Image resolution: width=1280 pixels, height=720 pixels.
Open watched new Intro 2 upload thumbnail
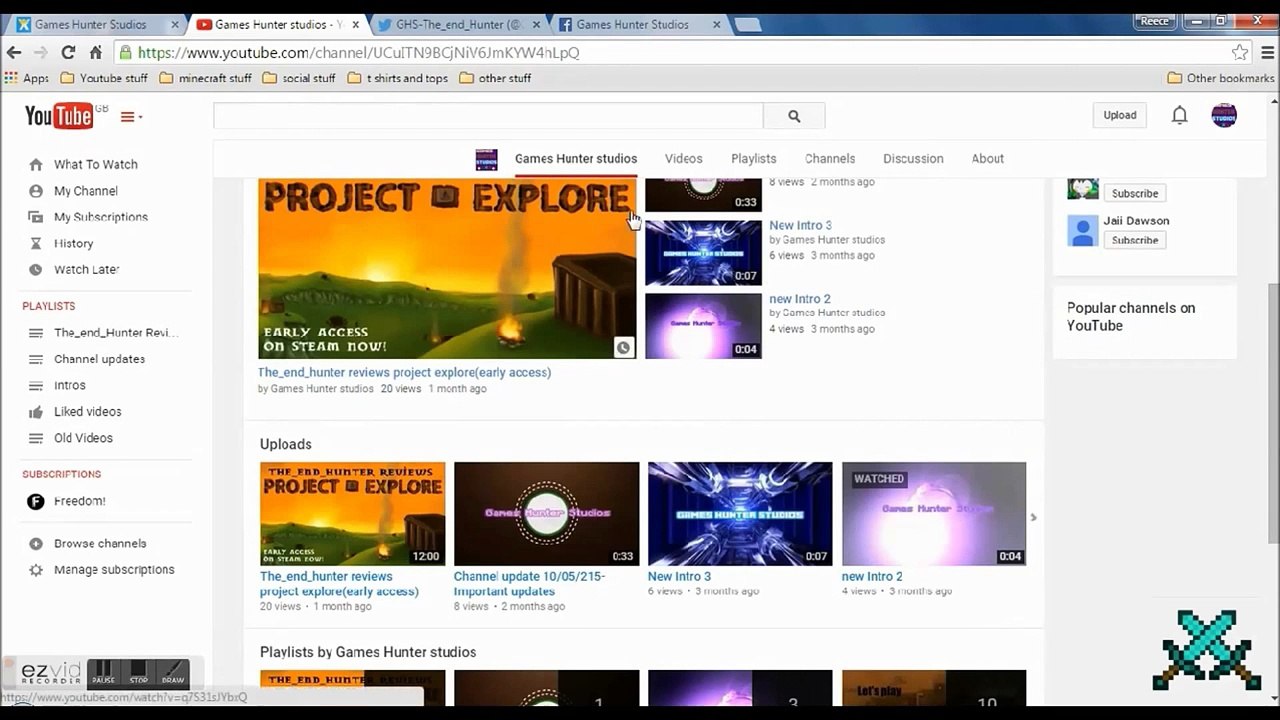(934, 514)
